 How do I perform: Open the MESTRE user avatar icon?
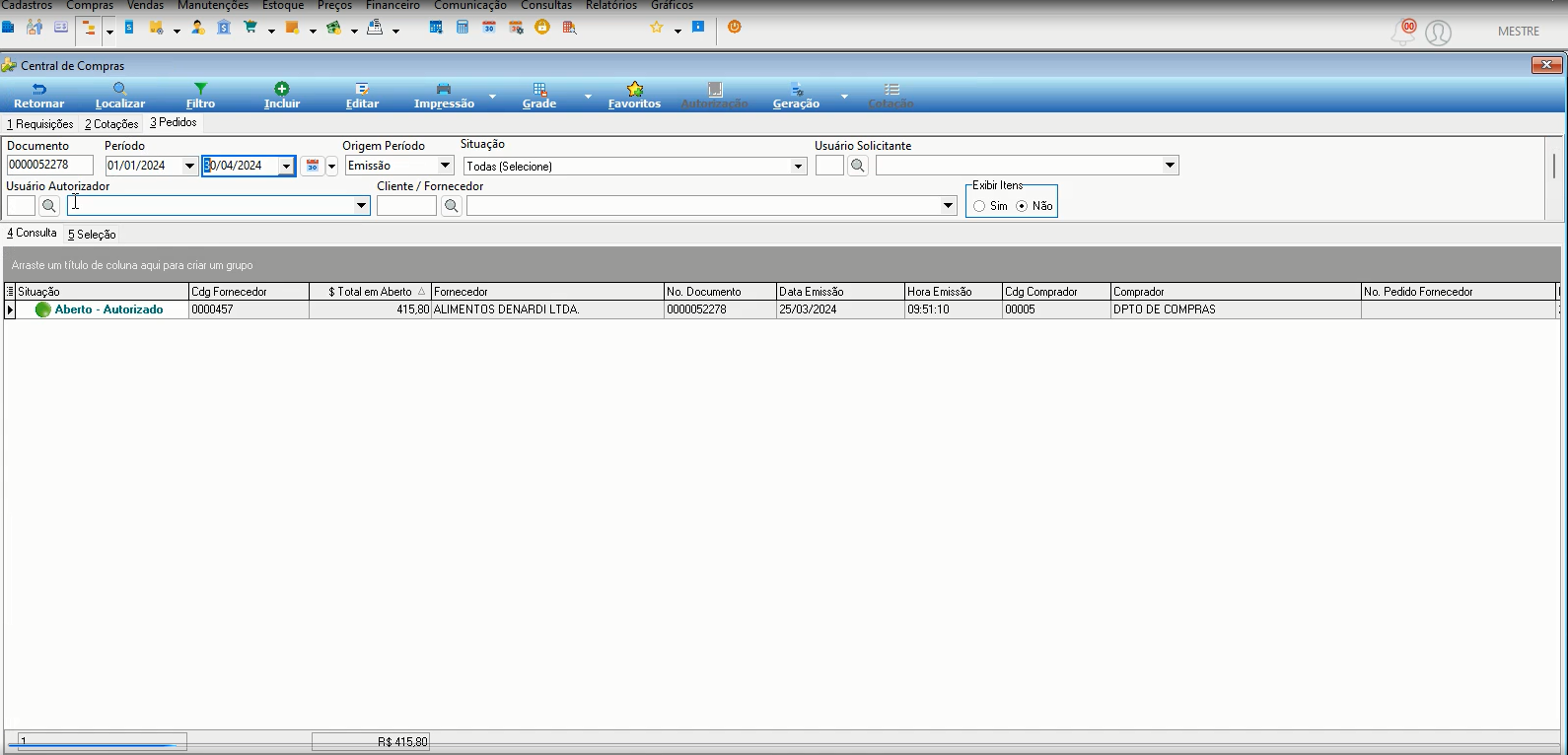point(1439,34)
